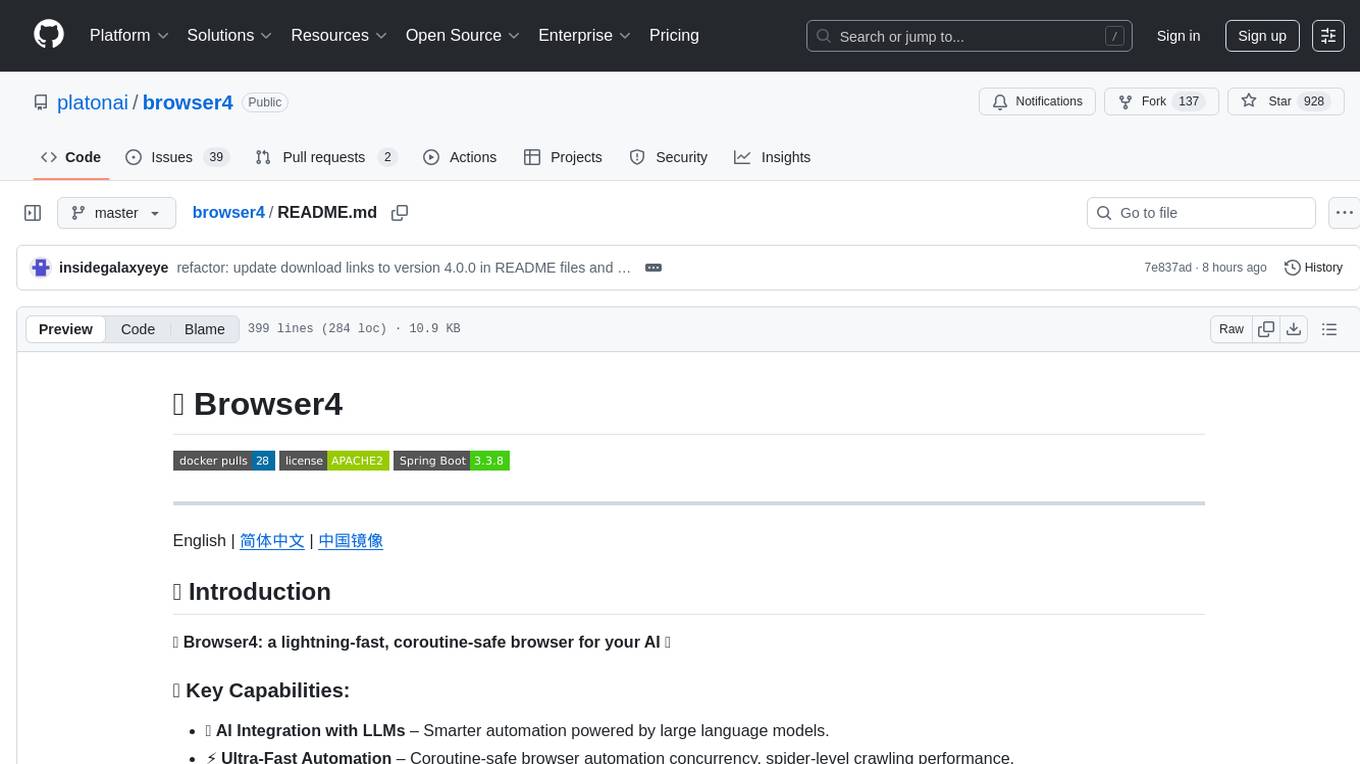
Task: Focus the Go to file input
Action: click(x=1201, y=213)
